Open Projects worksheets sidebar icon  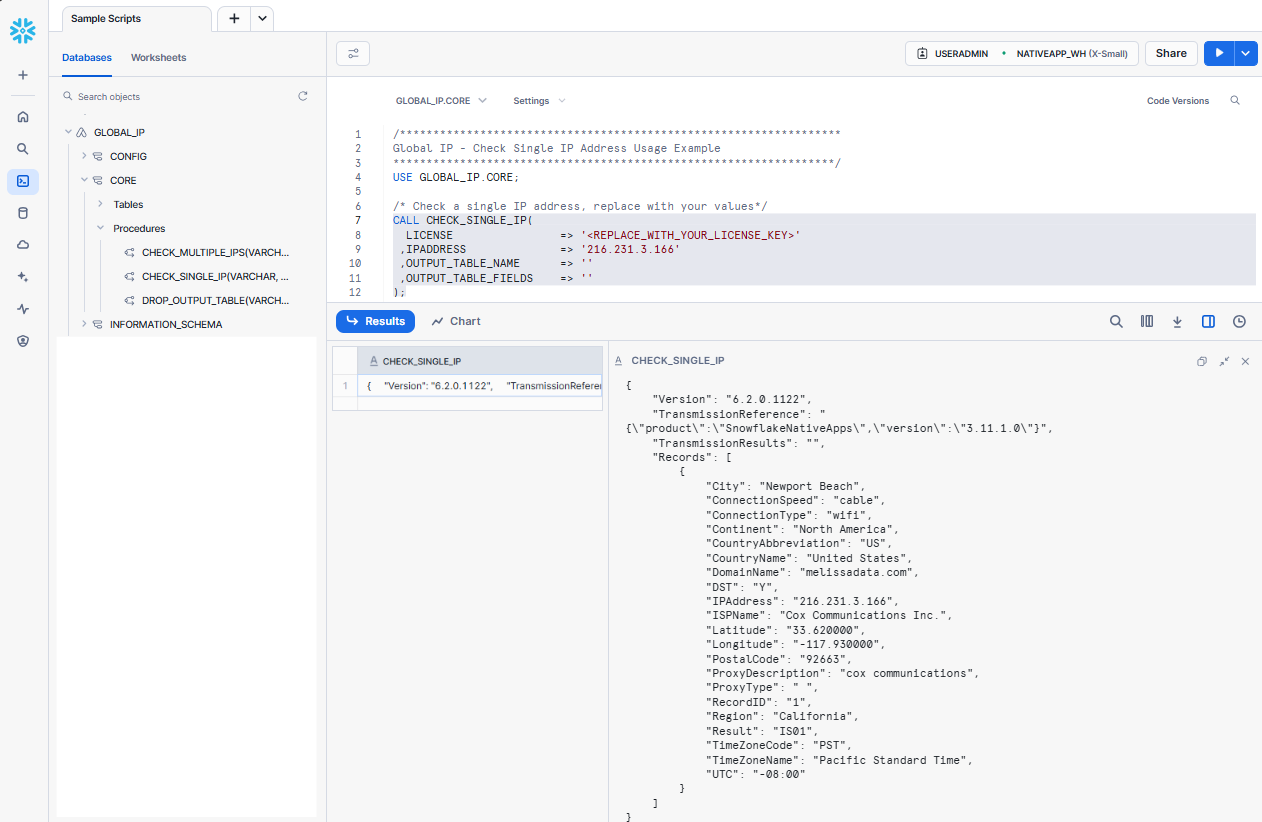point(23,181)
